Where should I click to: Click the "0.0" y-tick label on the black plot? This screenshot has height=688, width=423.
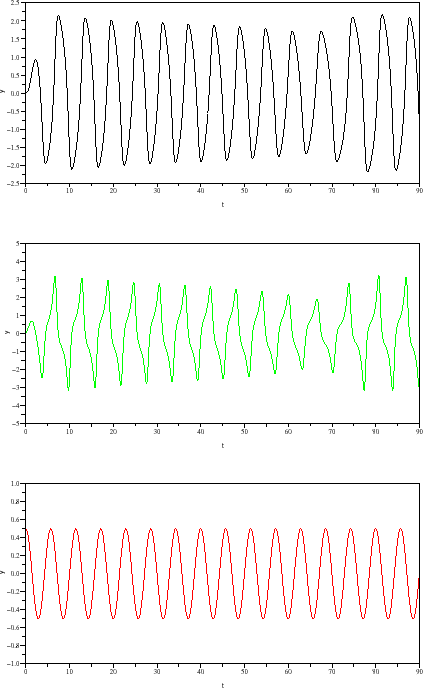(x=15, y=93)
